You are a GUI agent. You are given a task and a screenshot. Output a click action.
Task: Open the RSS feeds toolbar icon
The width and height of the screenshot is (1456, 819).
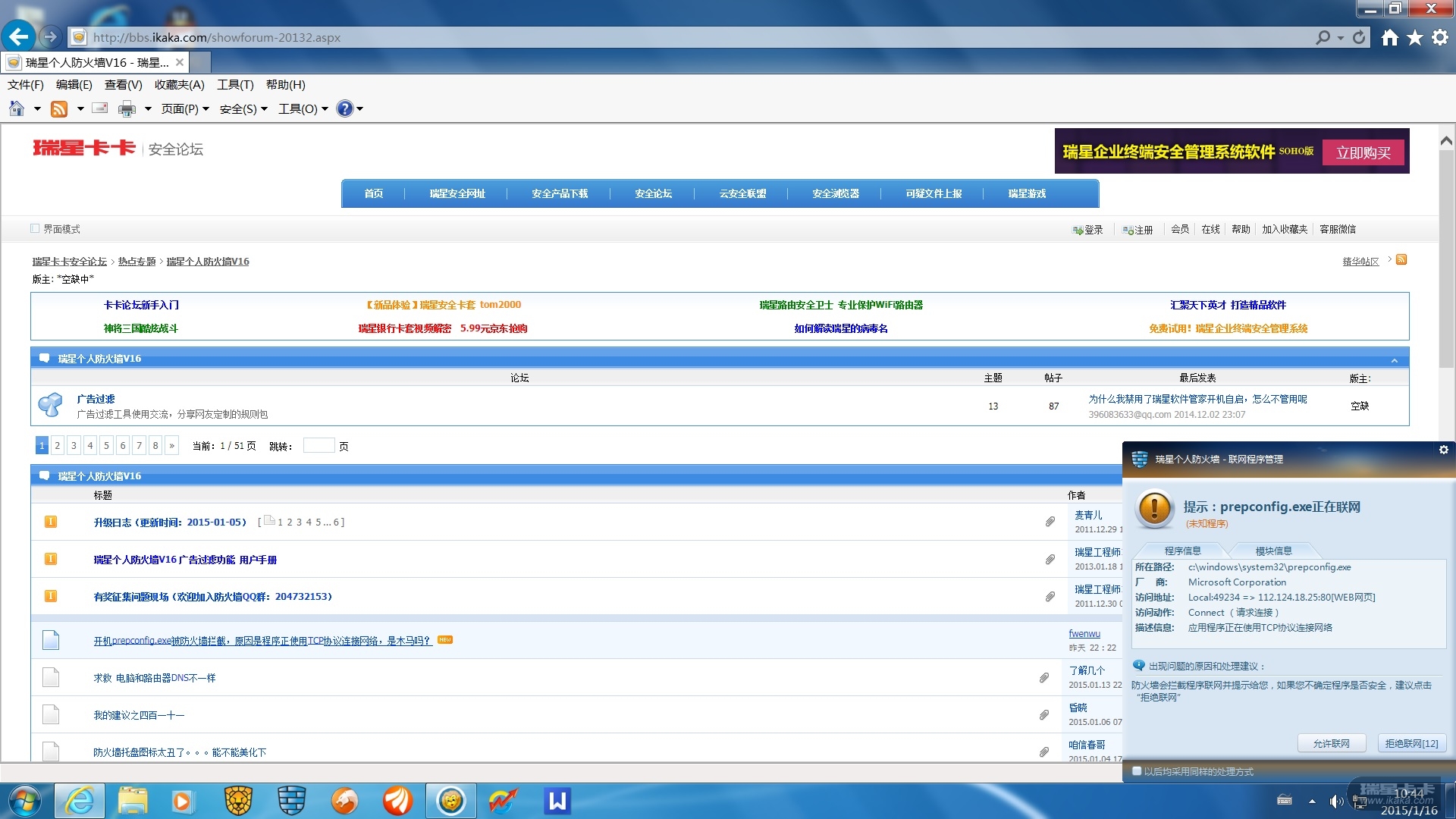(x=59, y=109)
